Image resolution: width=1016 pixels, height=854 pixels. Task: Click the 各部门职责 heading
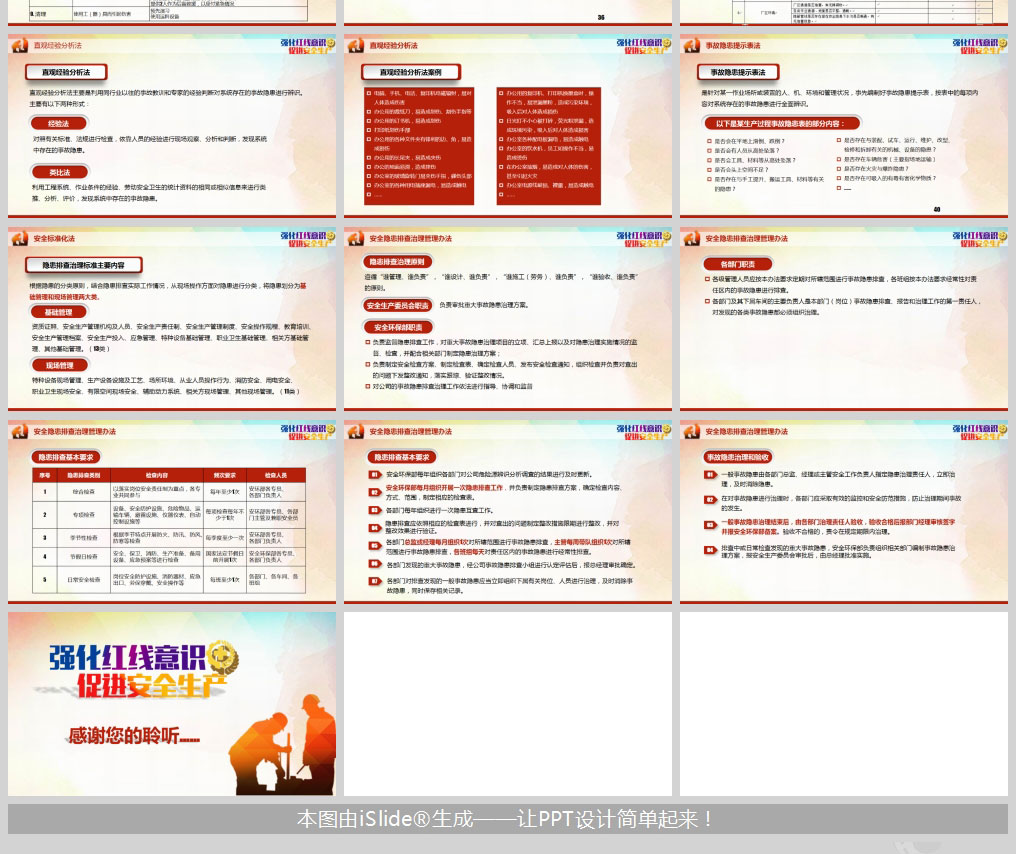(729, 263)
